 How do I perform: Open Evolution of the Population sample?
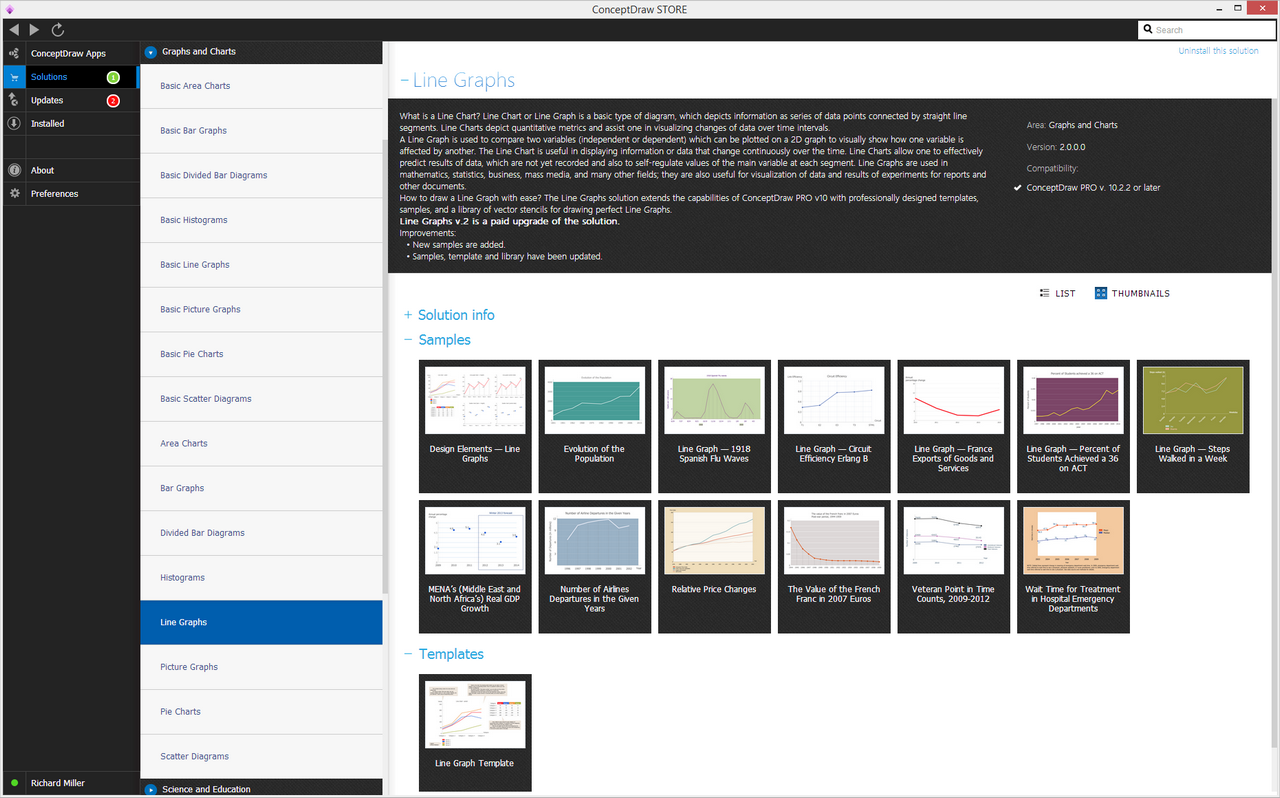coord(595,426)
